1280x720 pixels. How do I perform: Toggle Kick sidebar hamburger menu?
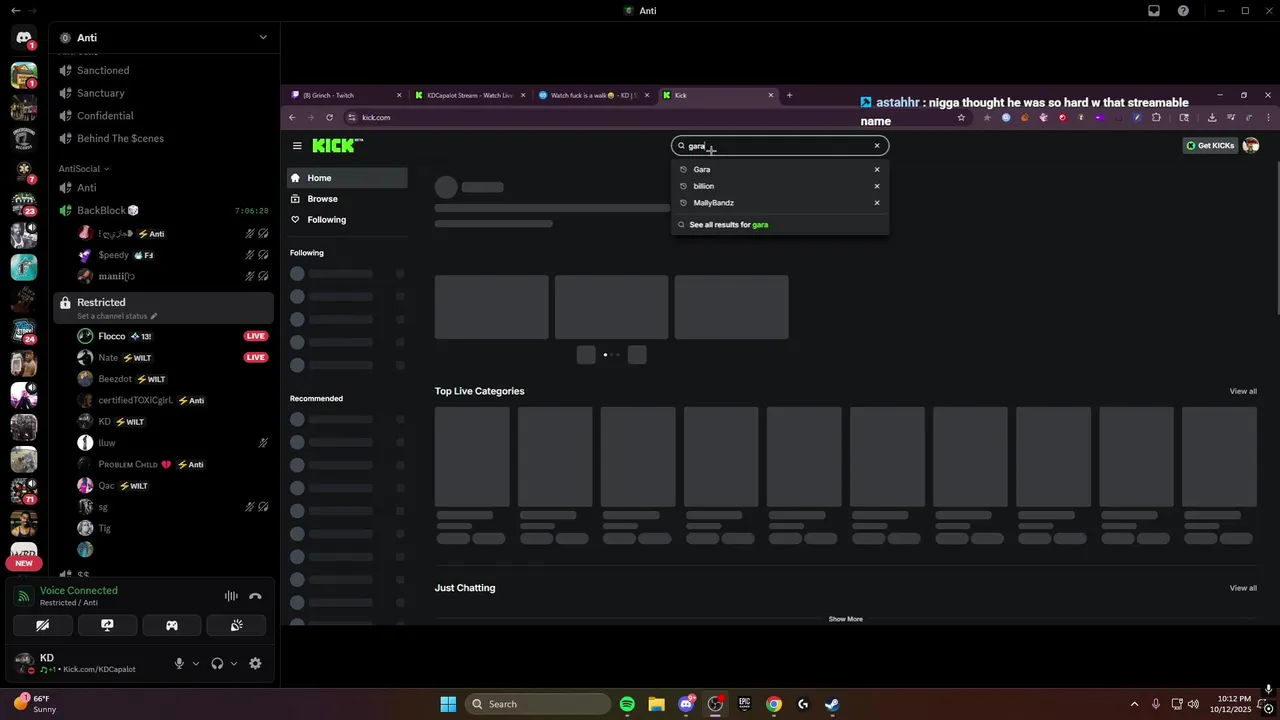click(297, 146)
